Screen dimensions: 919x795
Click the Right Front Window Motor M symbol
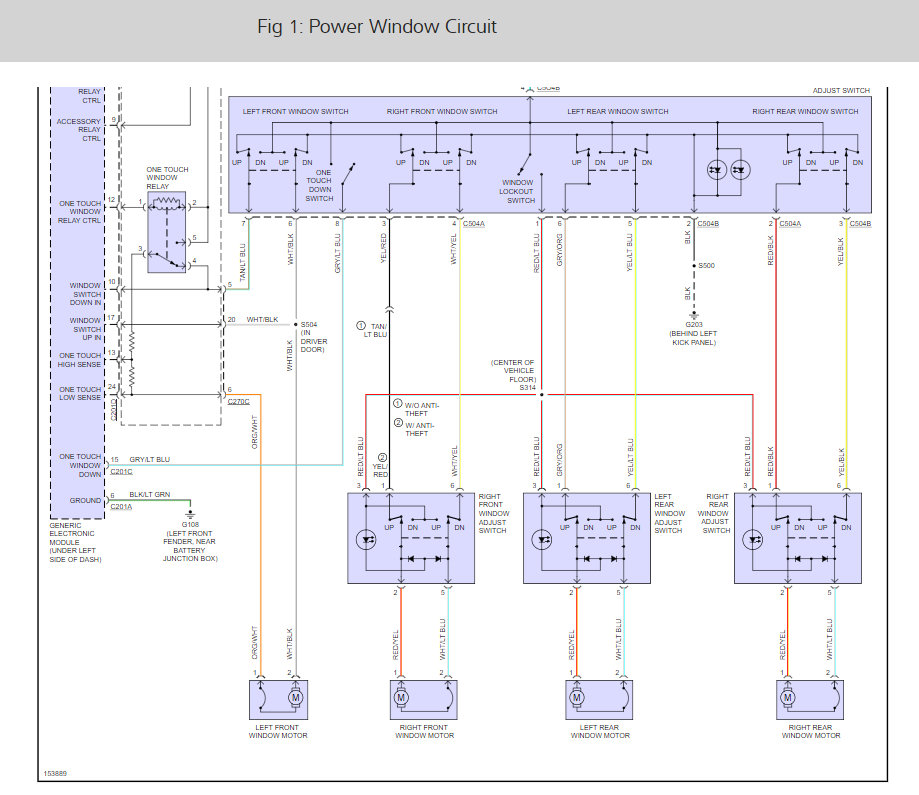[401, 698]
